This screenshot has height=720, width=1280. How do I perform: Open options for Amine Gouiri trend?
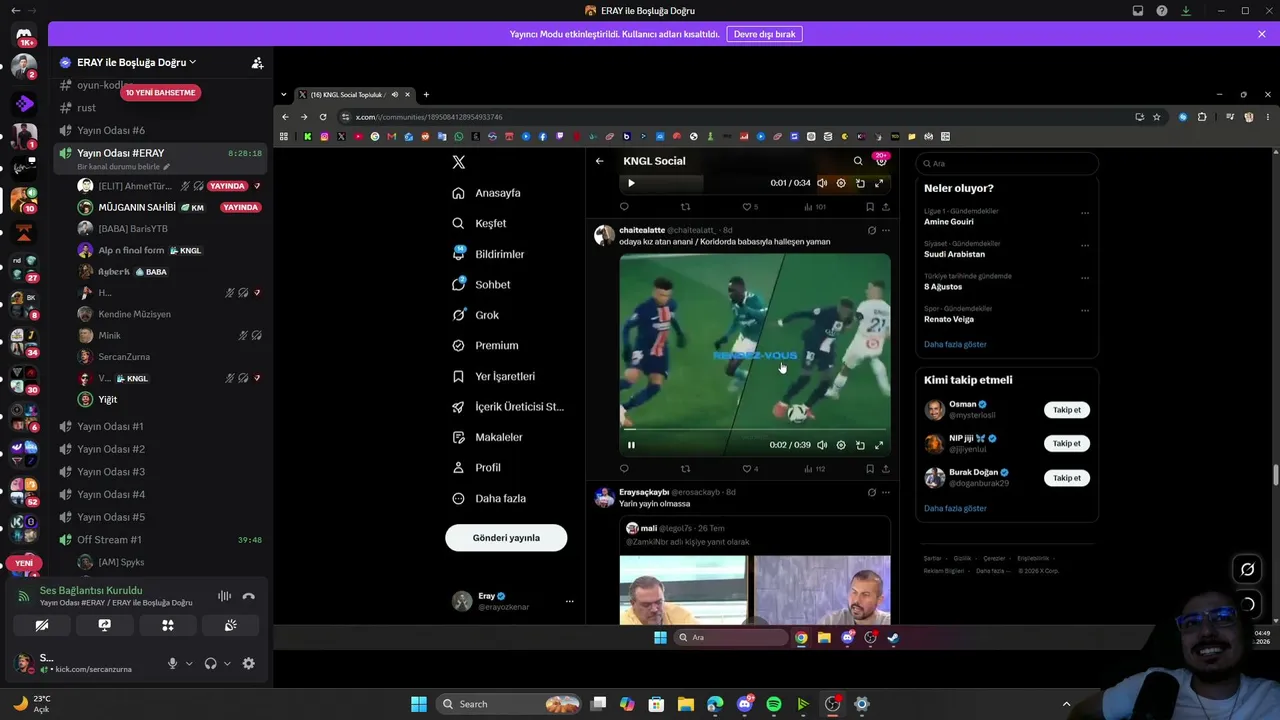1085,213
